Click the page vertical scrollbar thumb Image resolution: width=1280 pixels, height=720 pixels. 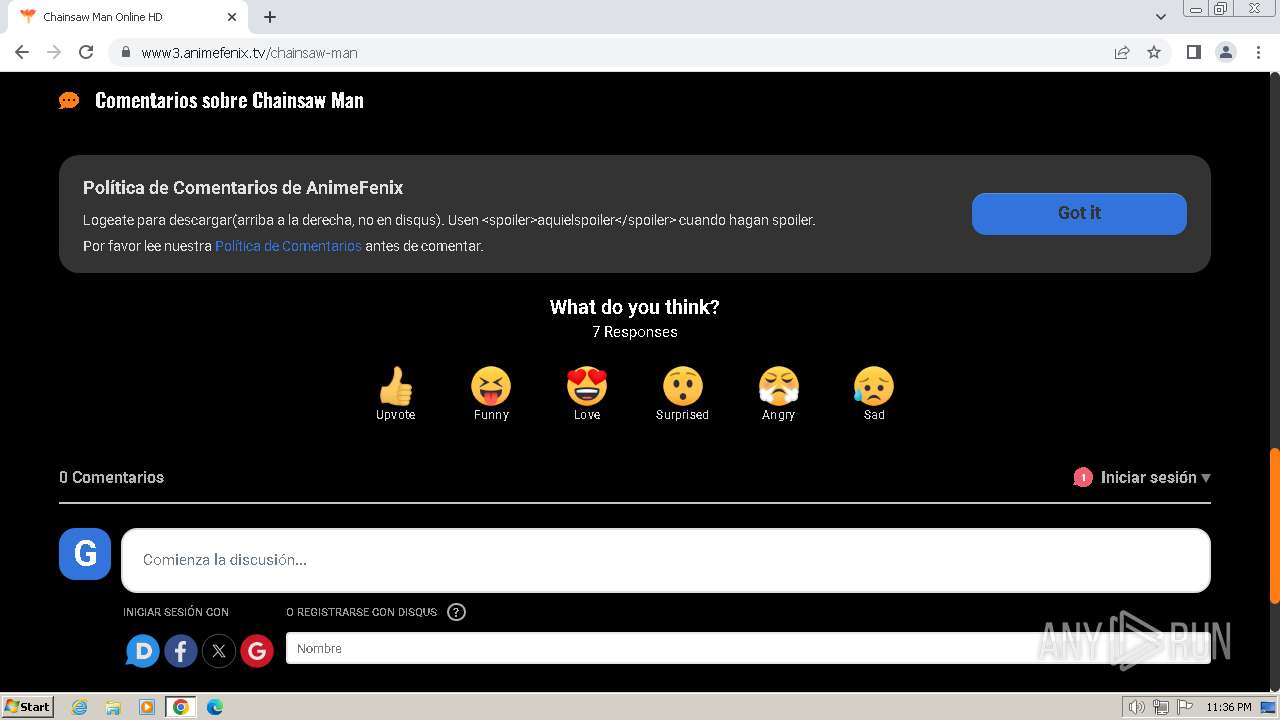click(1274, 526)
